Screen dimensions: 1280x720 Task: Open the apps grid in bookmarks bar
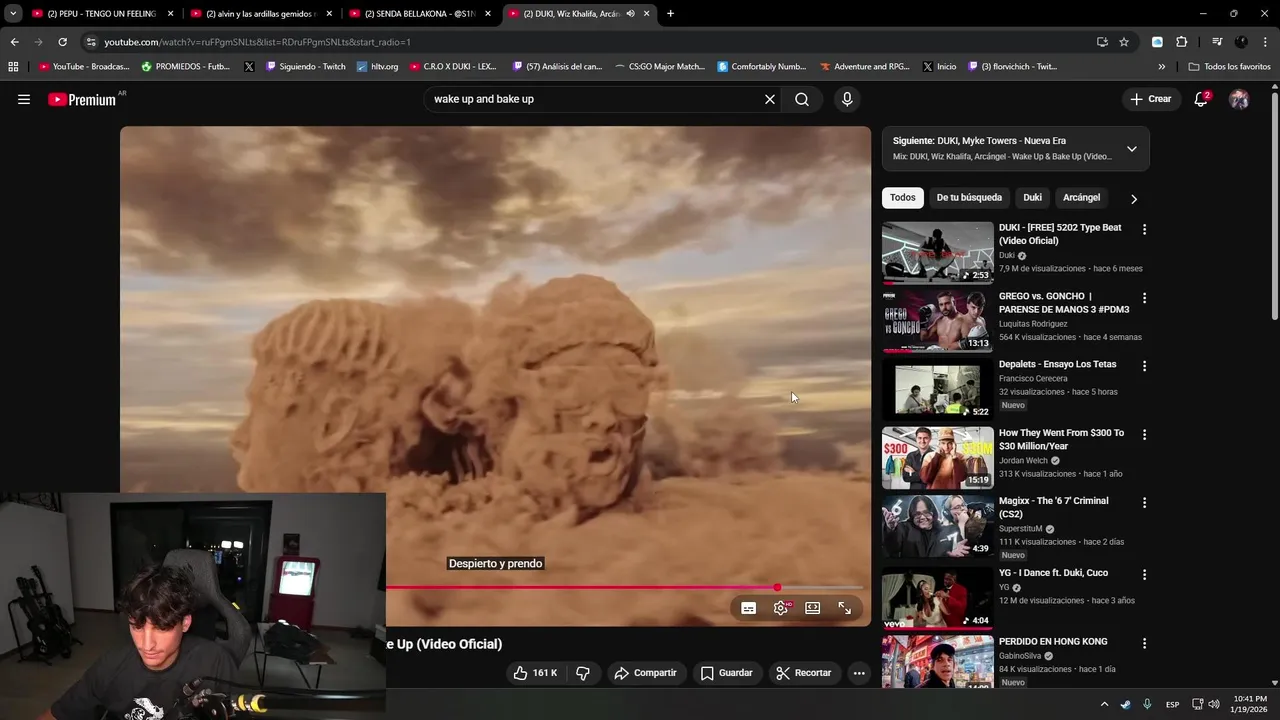[13, 67]
